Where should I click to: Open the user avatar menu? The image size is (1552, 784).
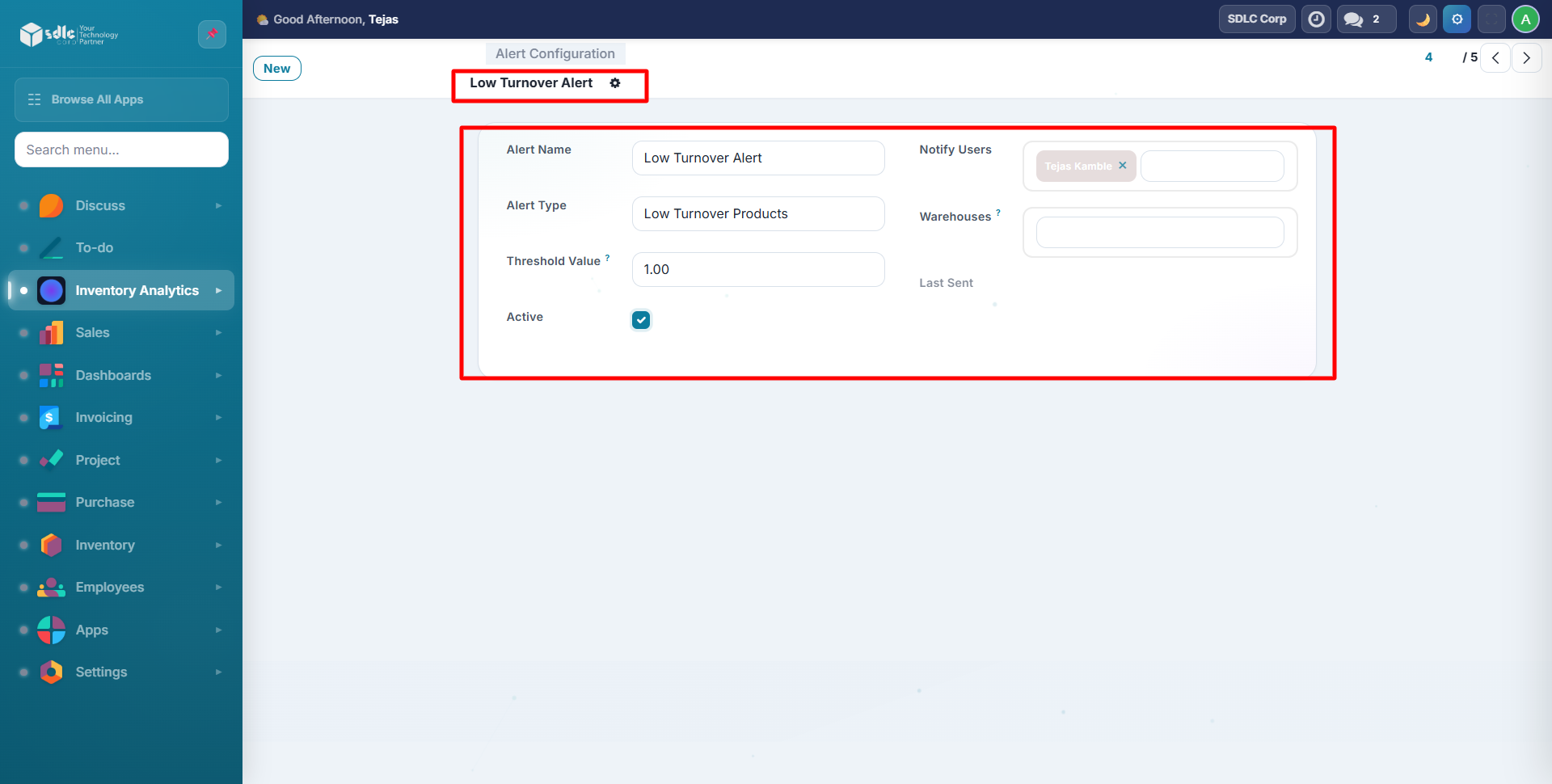[x=1525, y=19]
